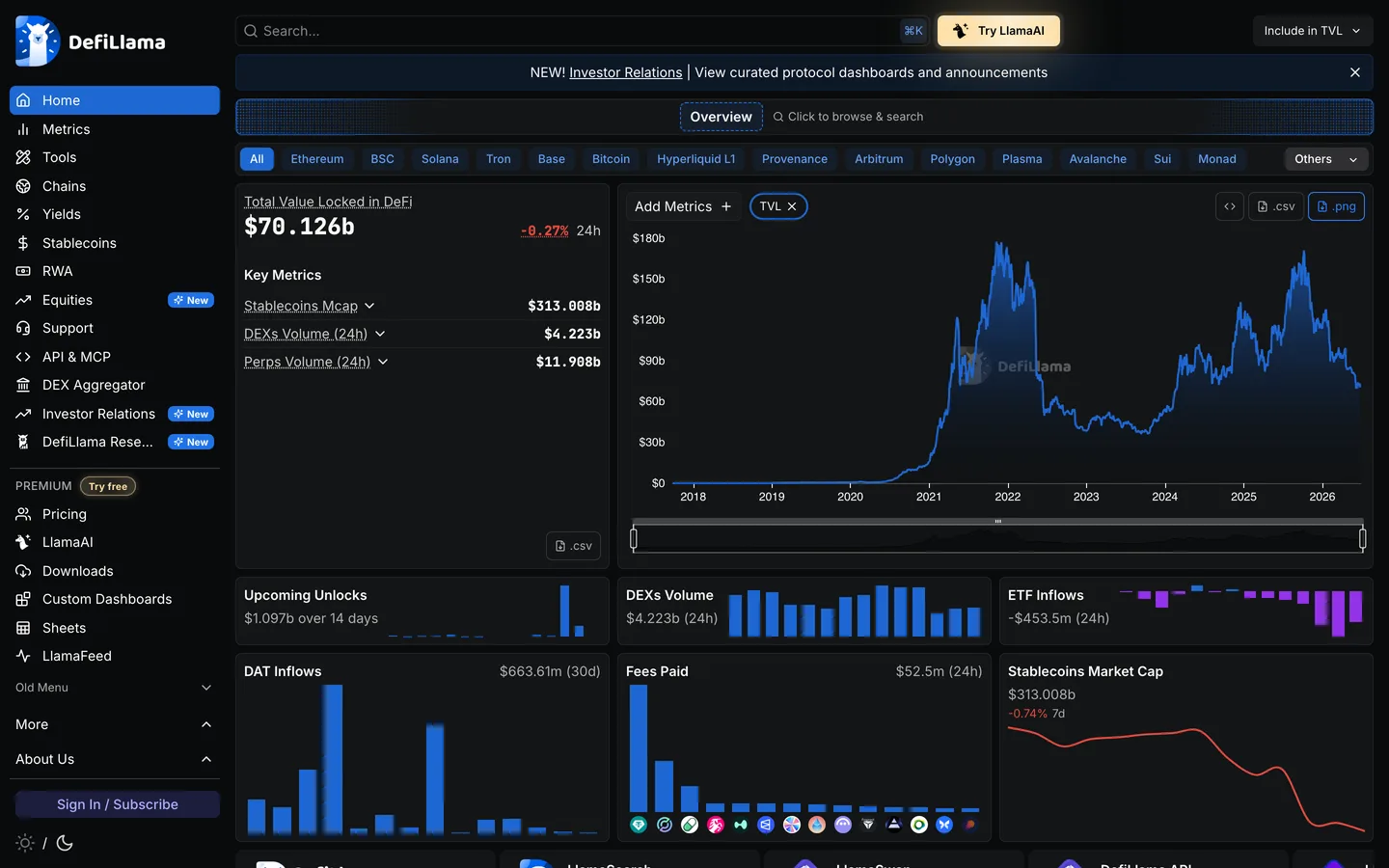The height and width of the screenshot is (868, 1389).
Task: Switch to light theme with sun icon
Action: tap(25, 843)
